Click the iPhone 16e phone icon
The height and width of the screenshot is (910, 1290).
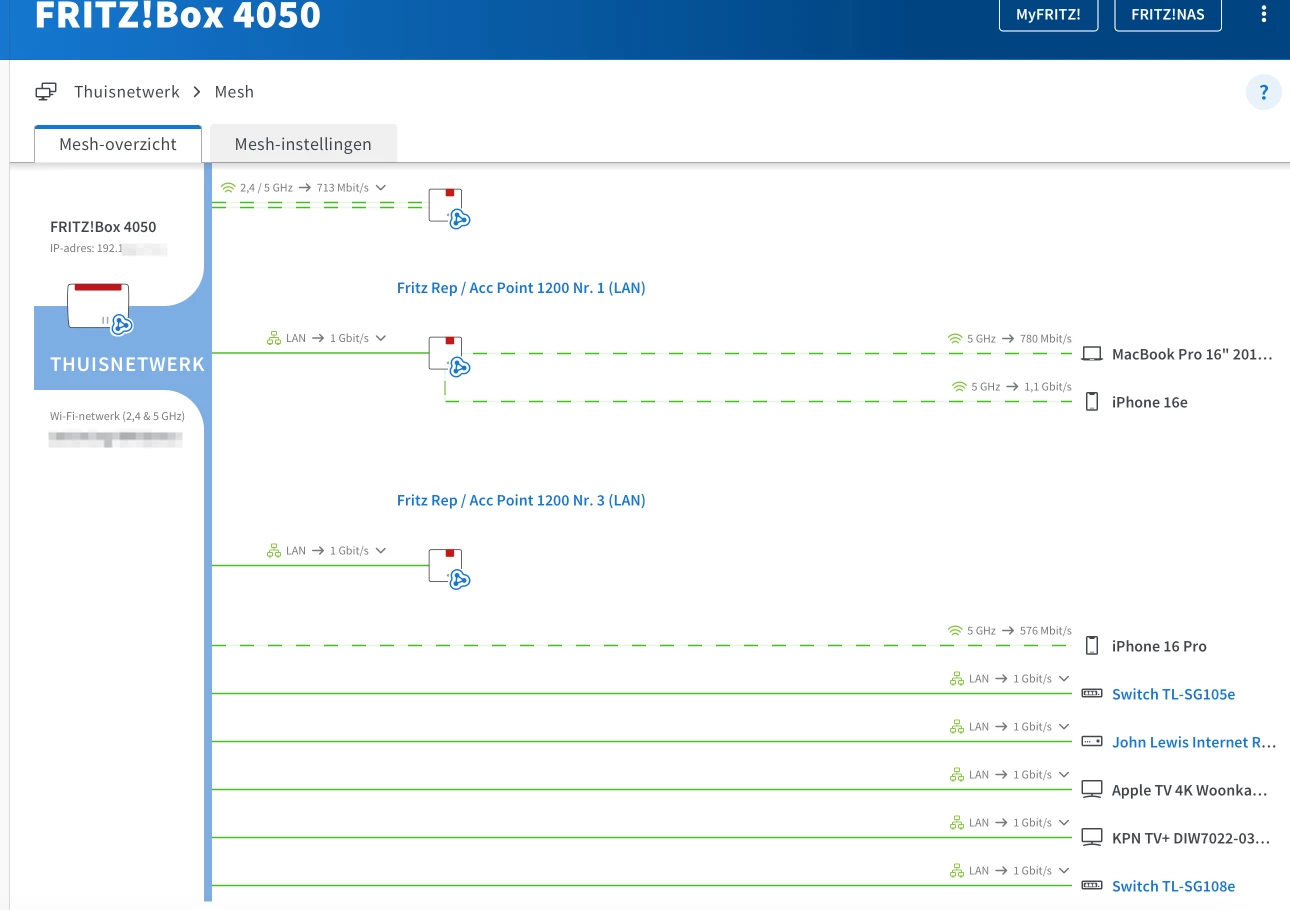pos(1092,402)
